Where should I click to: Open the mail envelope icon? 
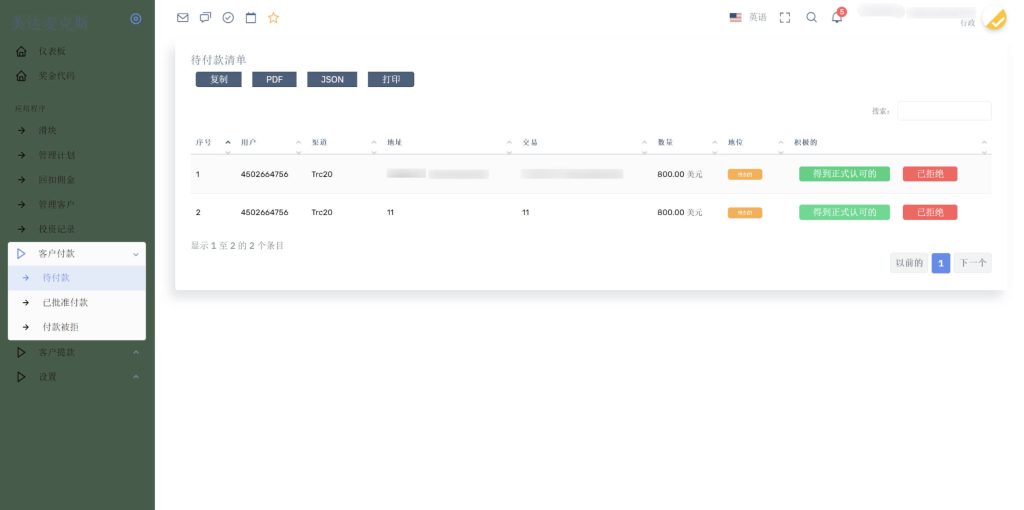click(182, 17)
